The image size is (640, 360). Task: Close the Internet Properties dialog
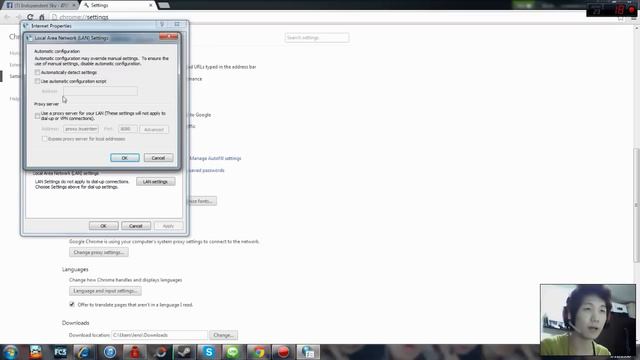178,24
